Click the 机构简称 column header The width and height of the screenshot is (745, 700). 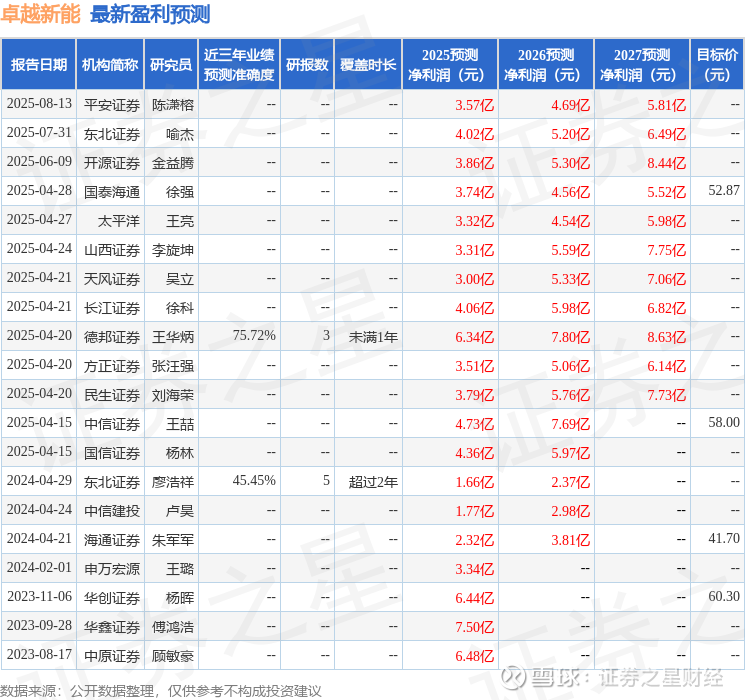point(110,65)
